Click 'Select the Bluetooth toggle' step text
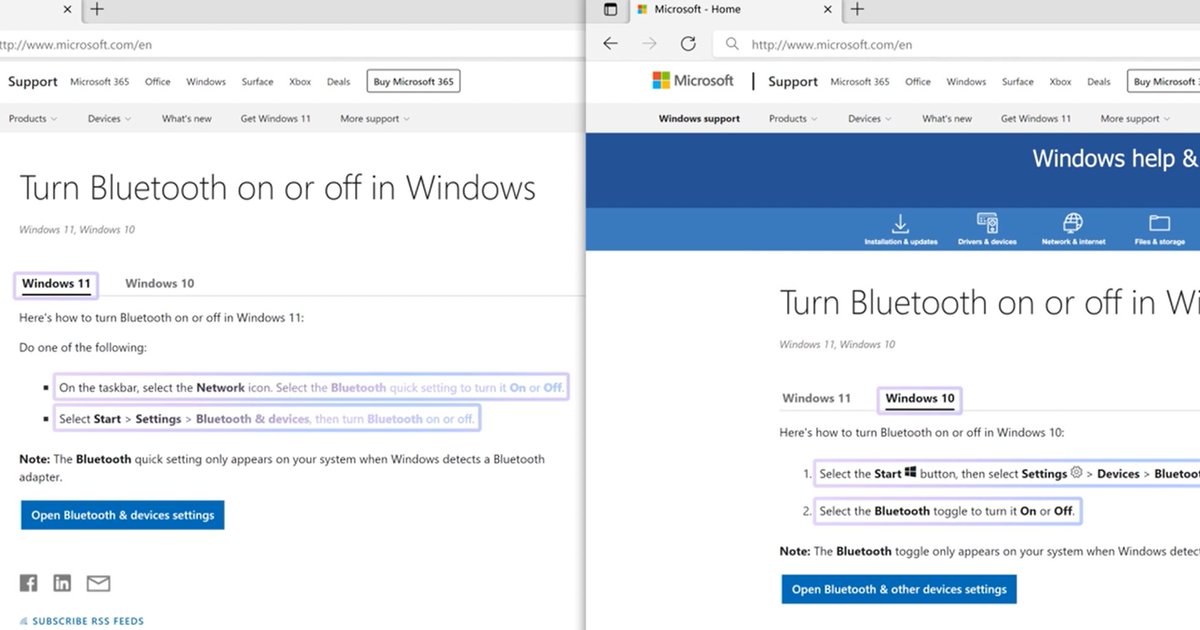The height and width of the screenshot is (630, 1200). click(x=946, y=511)
